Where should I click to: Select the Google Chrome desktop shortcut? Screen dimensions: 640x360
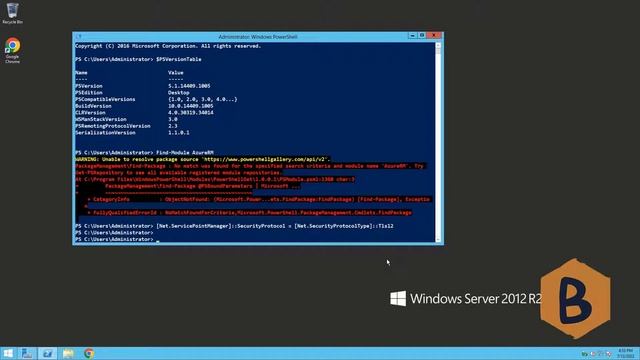point(12,51)
